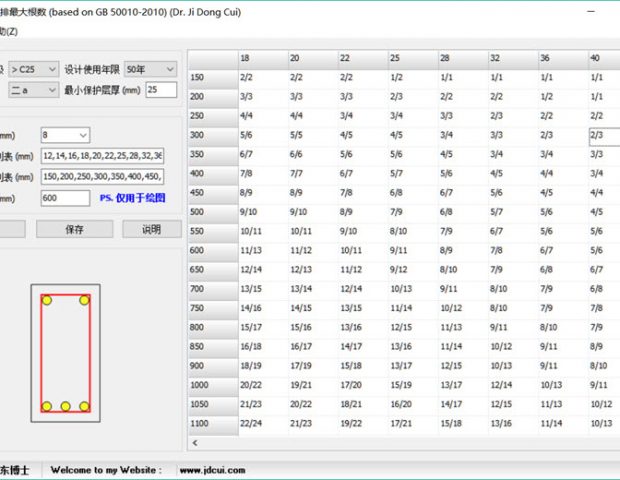Select the cell at row 300, column 40
This screenshot has width=620, height=480.
(603, 135)
